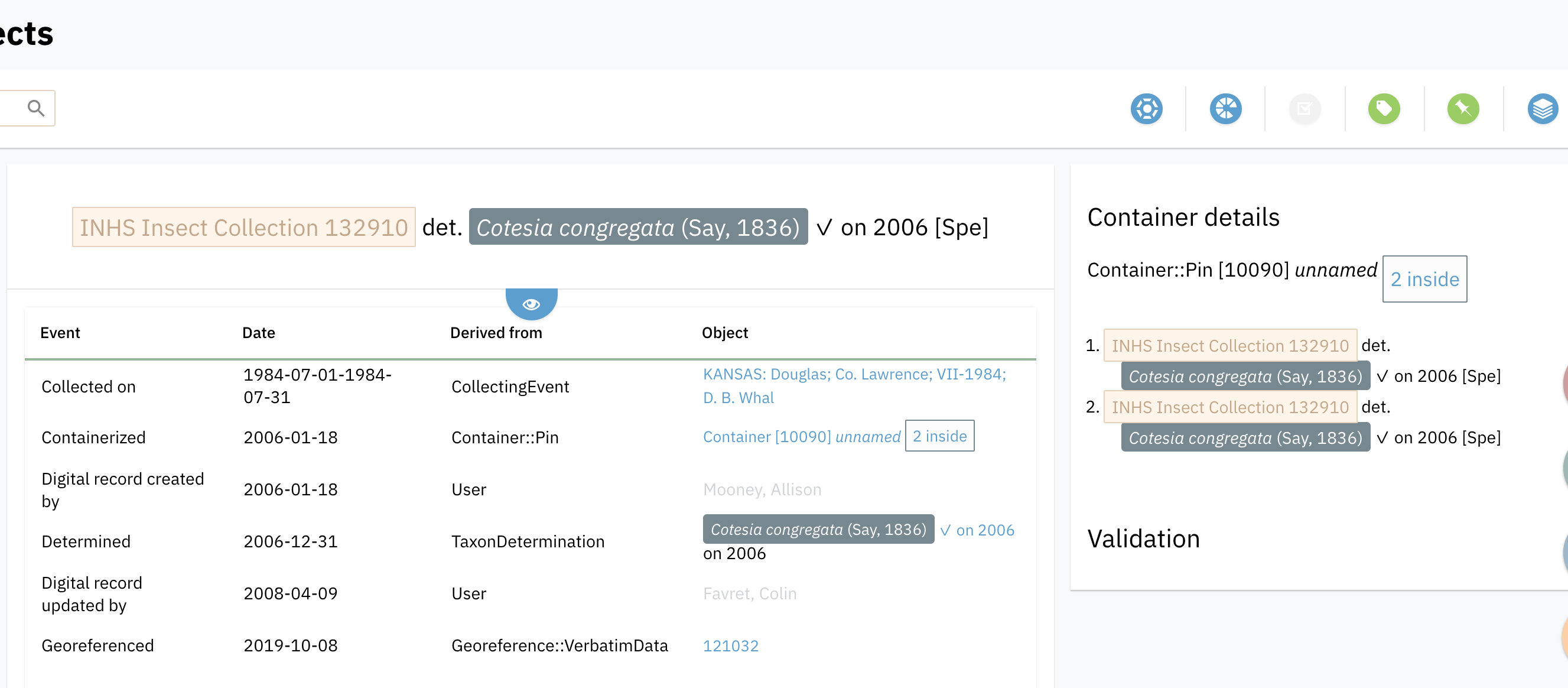Open the radial annotator pie icon
The width and height of the screenshot is (1568, 688).
point(1226,109)
